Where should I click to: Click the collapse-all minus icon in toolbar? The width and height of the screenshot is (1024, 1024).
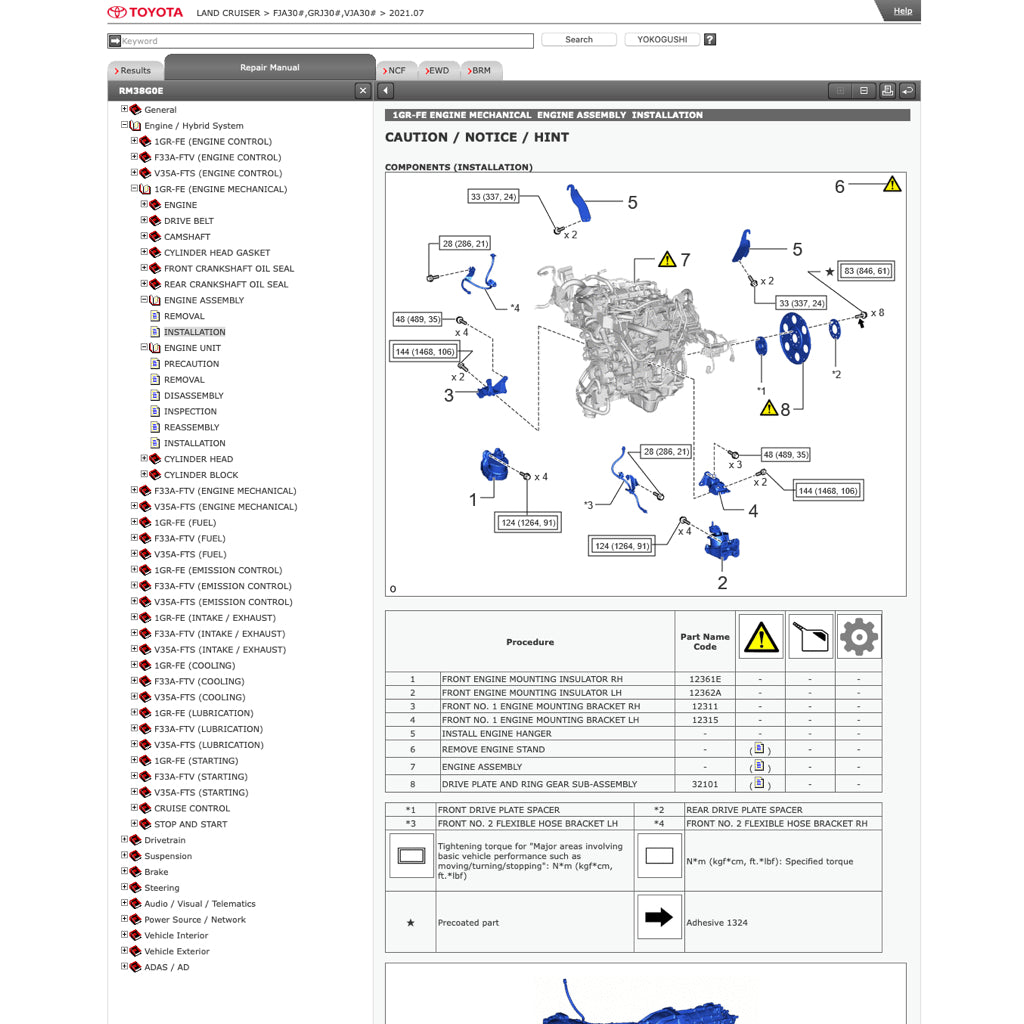[x=864, y=91]
